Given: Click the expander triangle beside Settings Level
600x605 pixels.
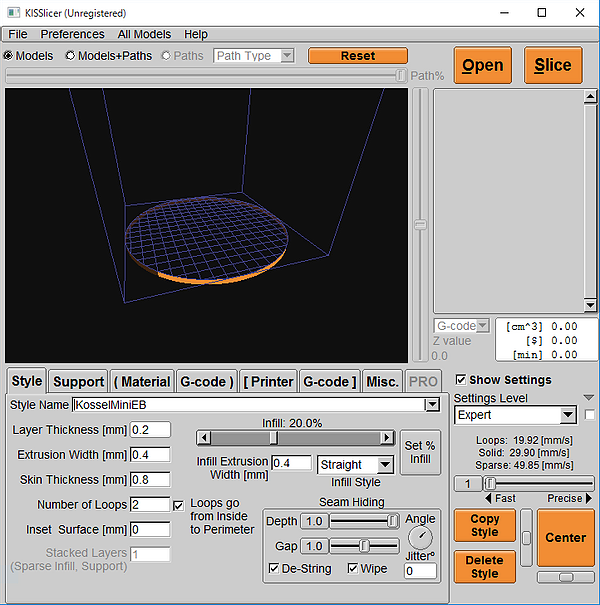Looking at the screenshot, I should pos(588,397).
